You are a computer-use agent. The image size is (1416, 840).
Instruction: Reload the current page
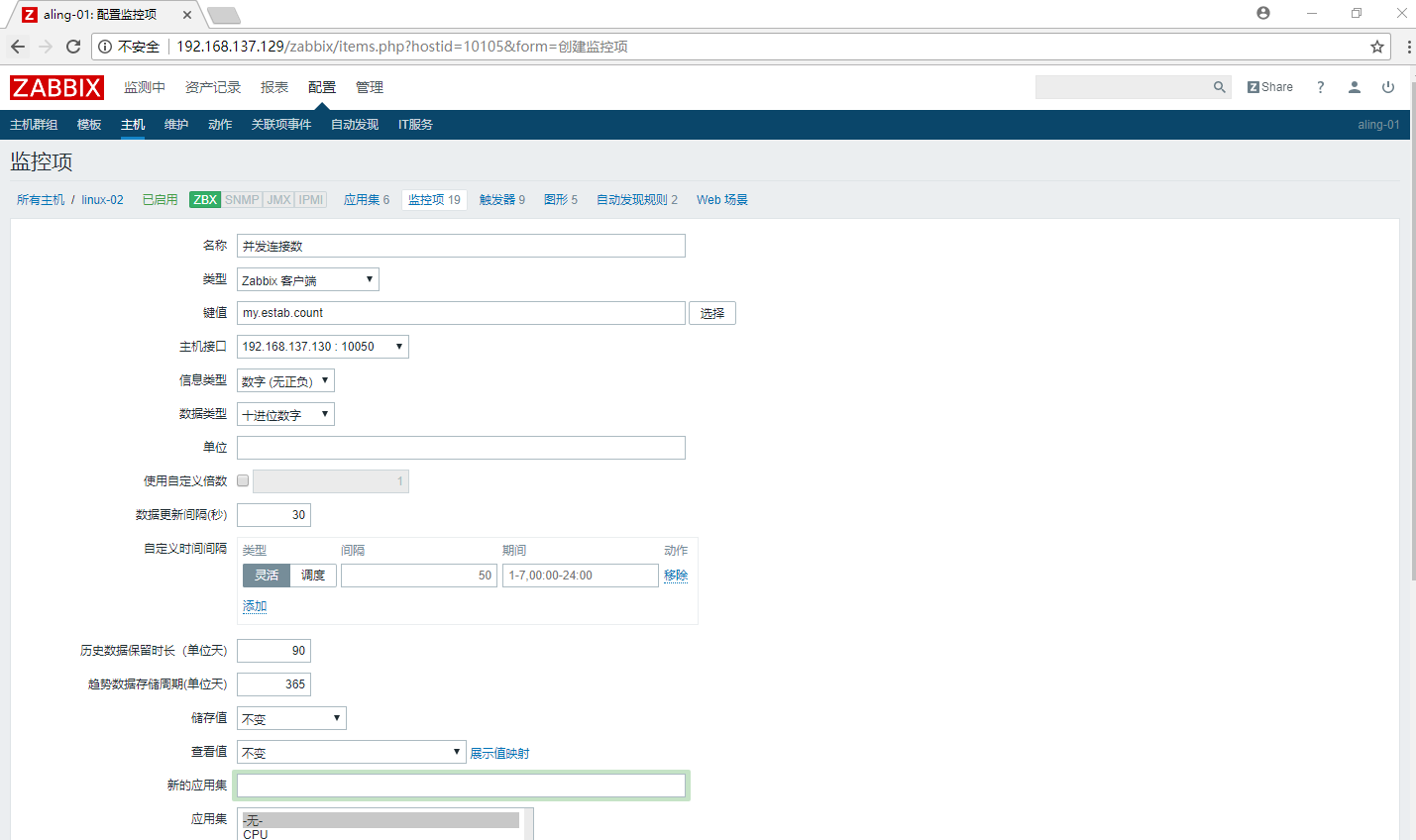pos(73,47)
